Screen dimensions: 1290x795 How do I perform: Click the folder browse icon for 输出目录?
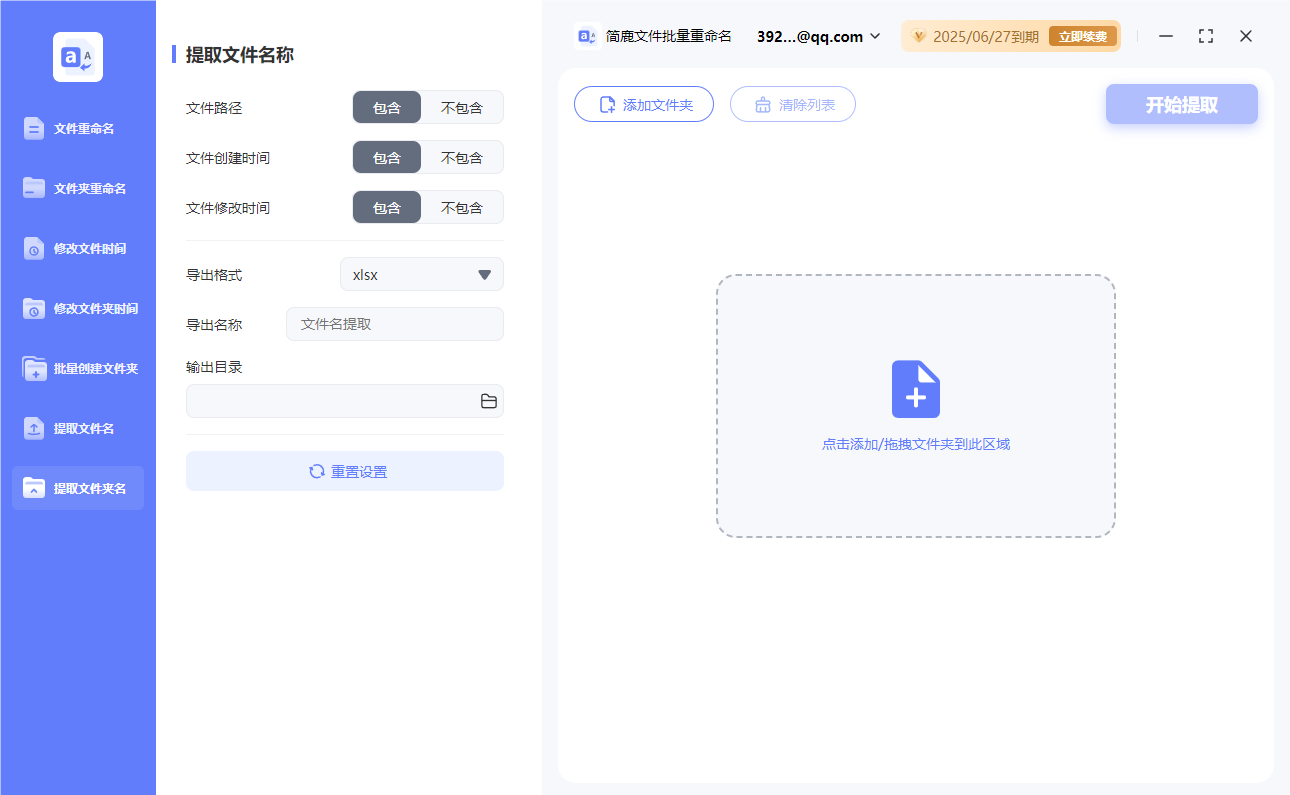click(x=489, y=400)
